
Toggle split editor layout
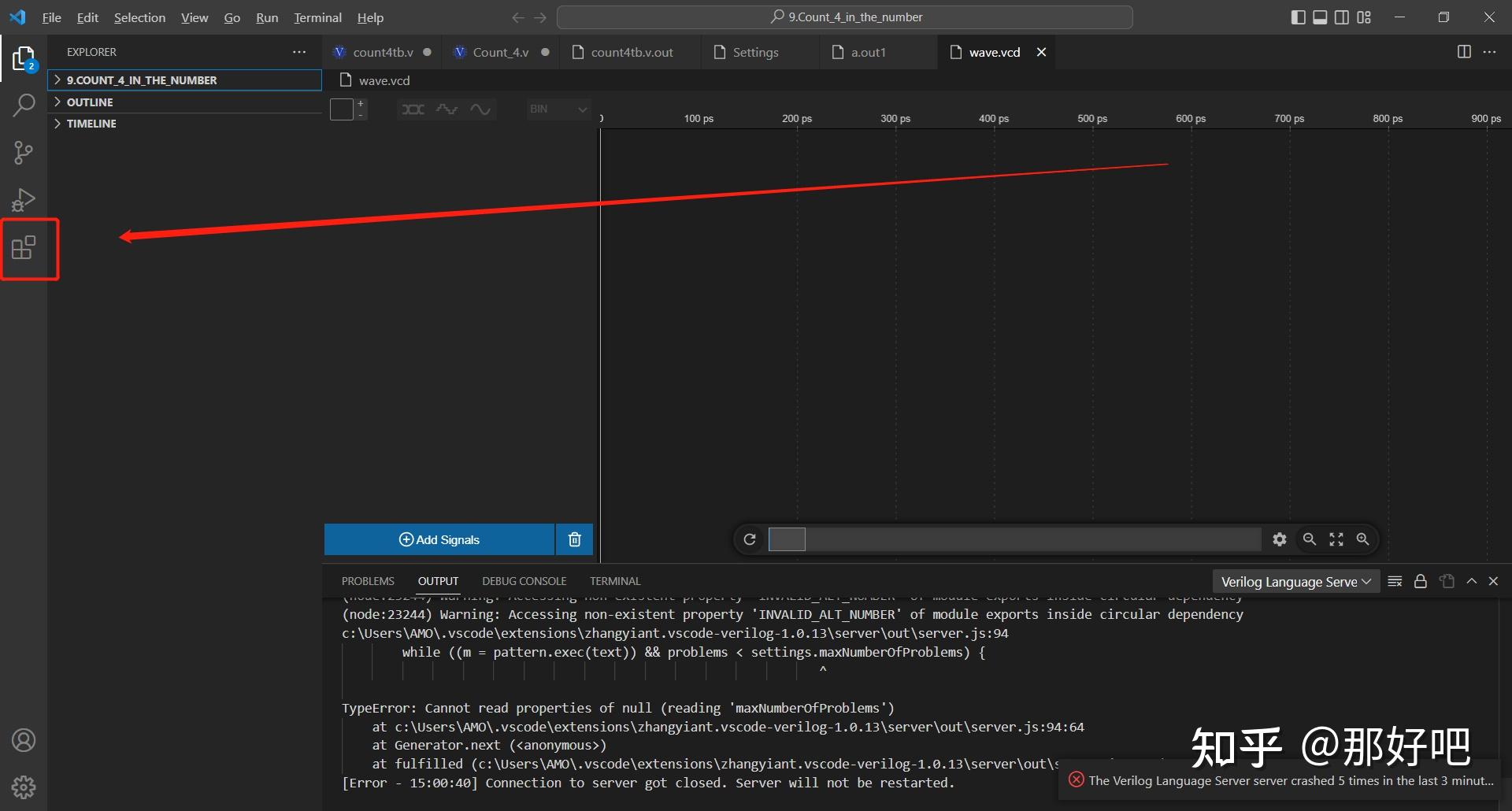click(1464, 51)
